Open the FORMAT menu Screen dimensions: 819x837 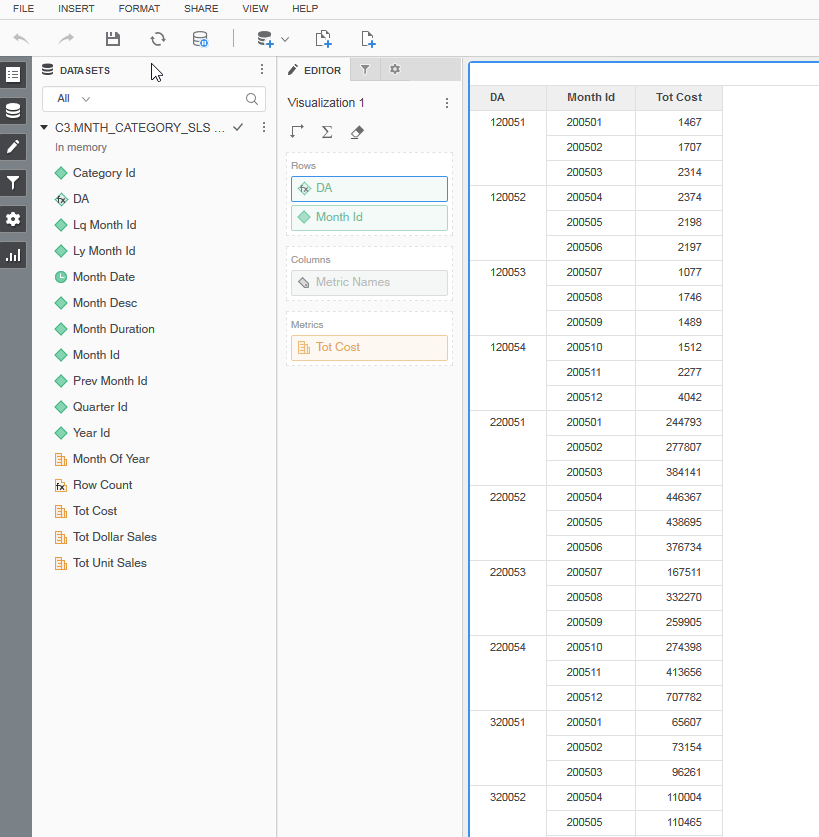click(x=139, y=9)
